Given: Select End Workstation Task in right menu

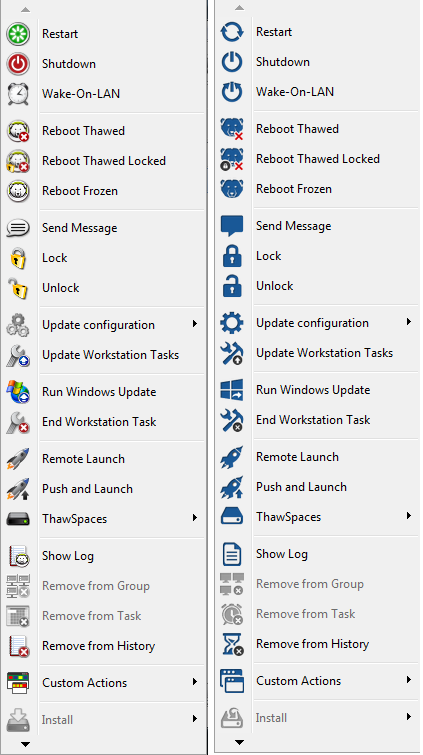Looking at the screenshot, I should 313,420.
